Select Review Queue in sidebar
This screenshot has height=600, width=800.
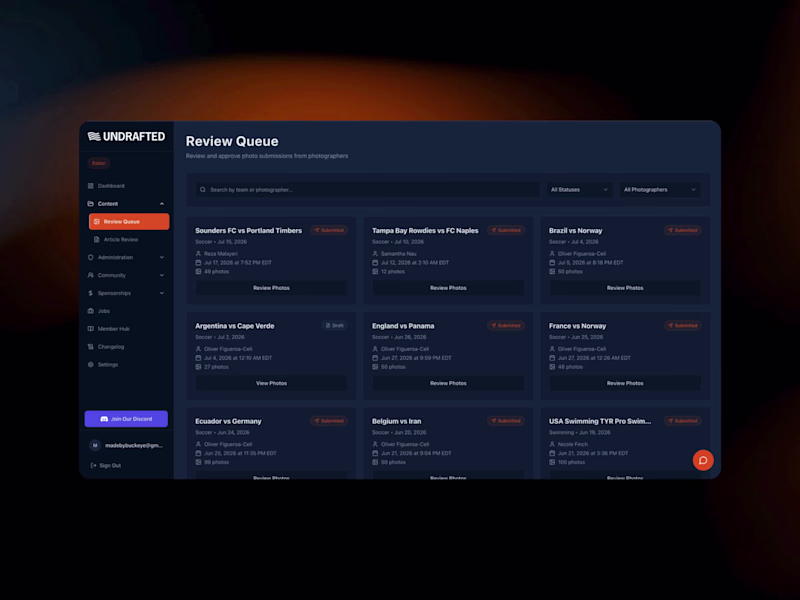click(x=129, y=221)
